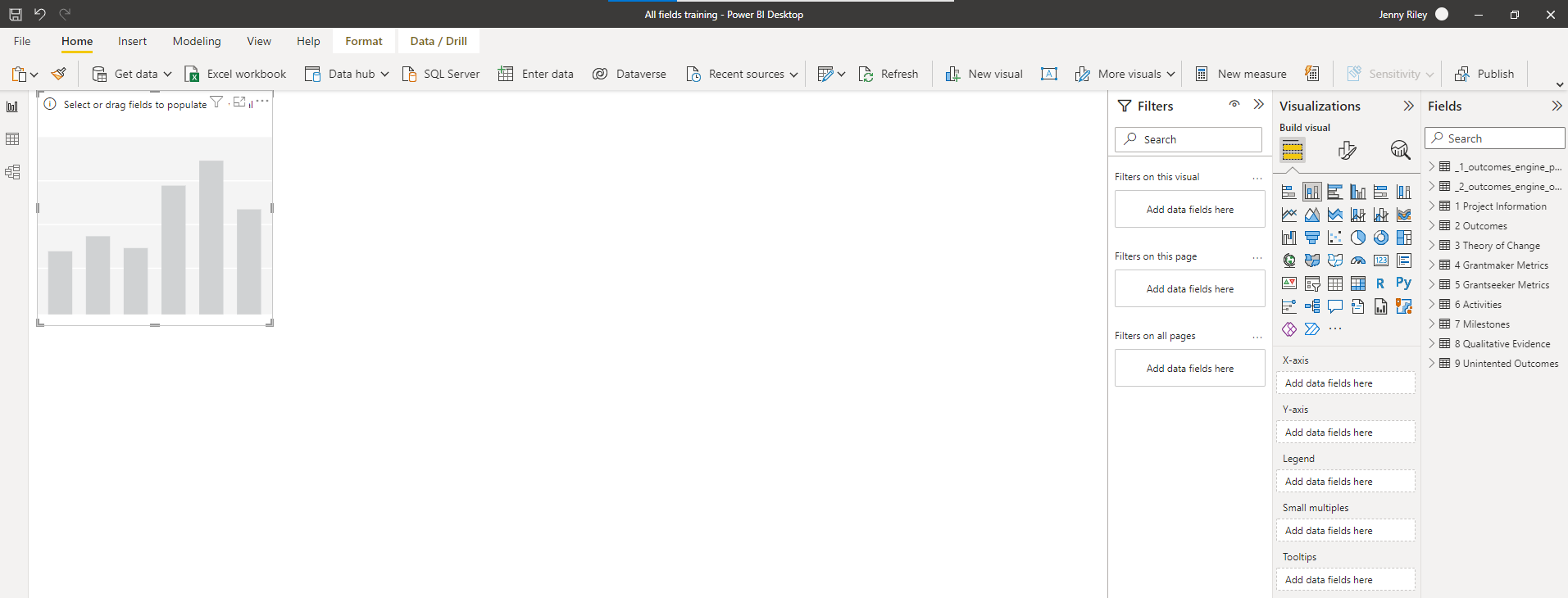Image resolution: width=1568 pixels, height=598 pixels.
Task: Click the Format painter icon
Action: coord(58,74)
